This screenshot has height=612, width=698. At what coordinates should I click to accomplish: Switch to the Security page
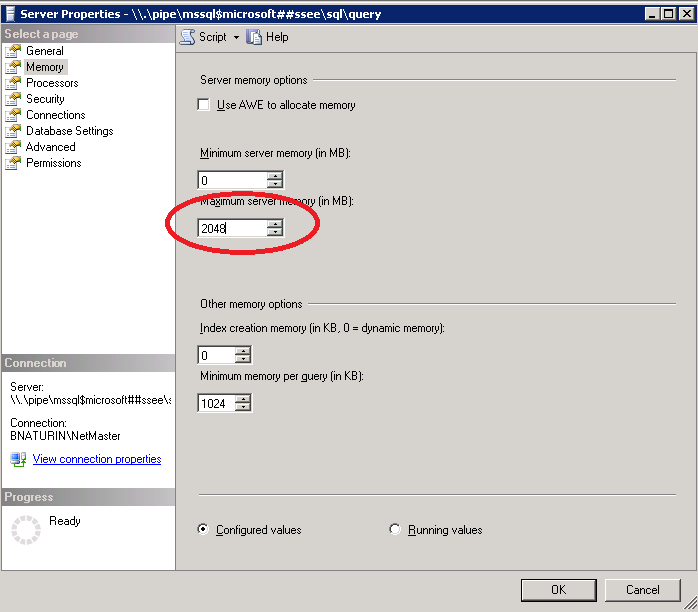[x=45, y=99]
